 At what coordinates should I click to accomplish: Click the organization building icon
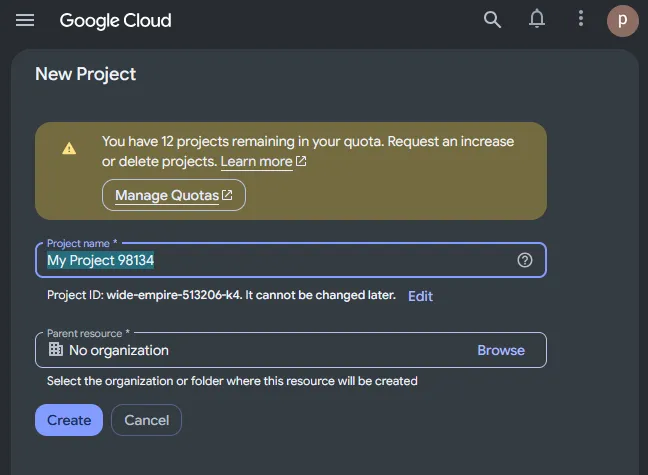[x=56, y=349]
